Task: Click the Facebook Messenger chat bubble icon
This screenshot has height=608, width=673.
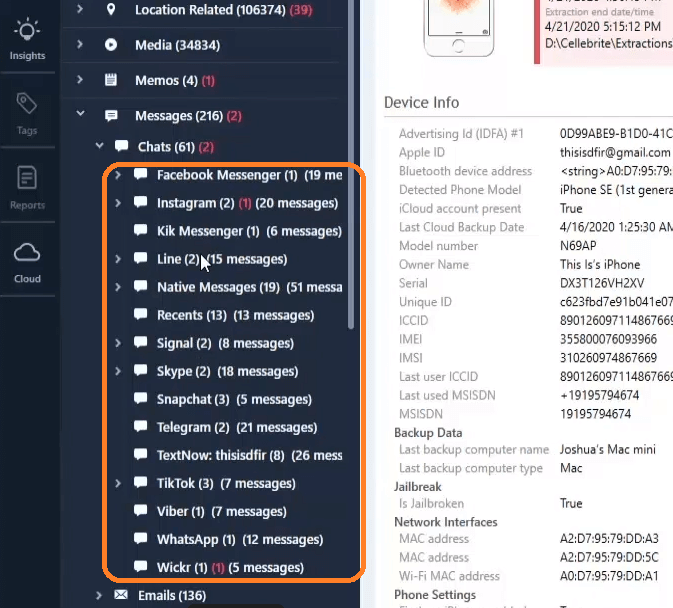Action: tap(140, 174)
